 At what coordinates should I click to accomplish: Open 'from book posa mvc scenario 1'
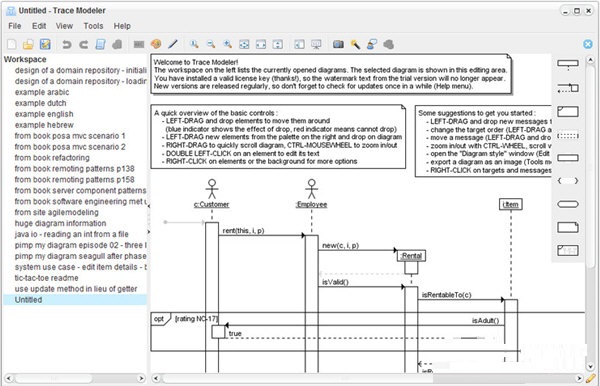(70, 136)
